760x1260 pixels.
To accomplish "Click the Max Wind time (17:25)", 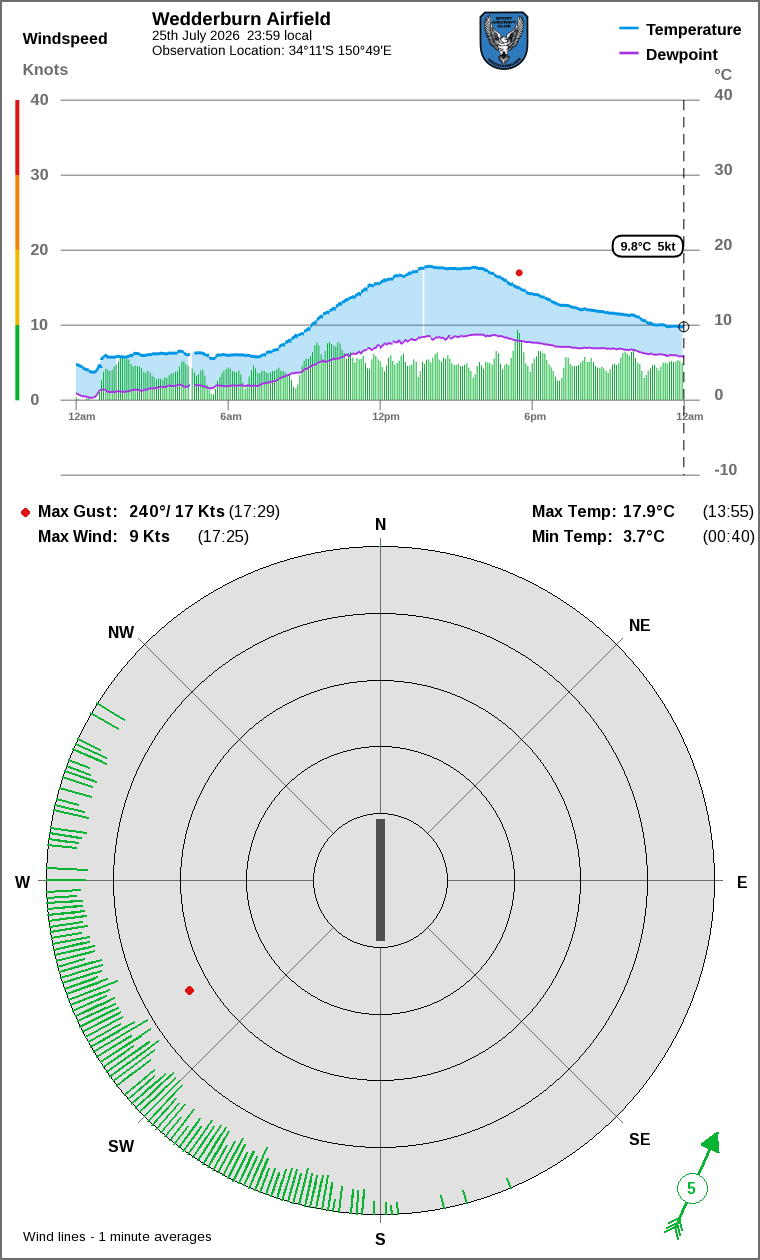I will tap(223, 536).
